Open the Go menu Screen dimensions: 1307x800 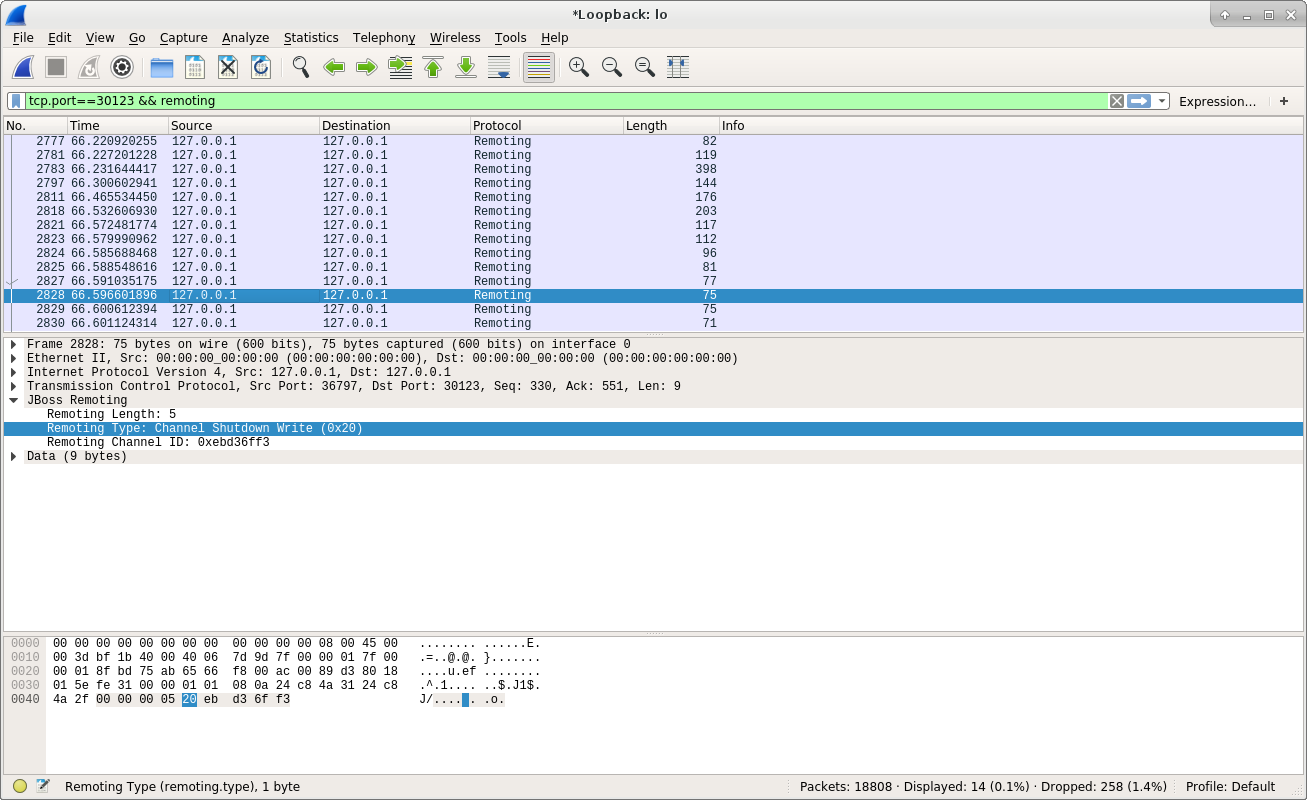(137, 37)
